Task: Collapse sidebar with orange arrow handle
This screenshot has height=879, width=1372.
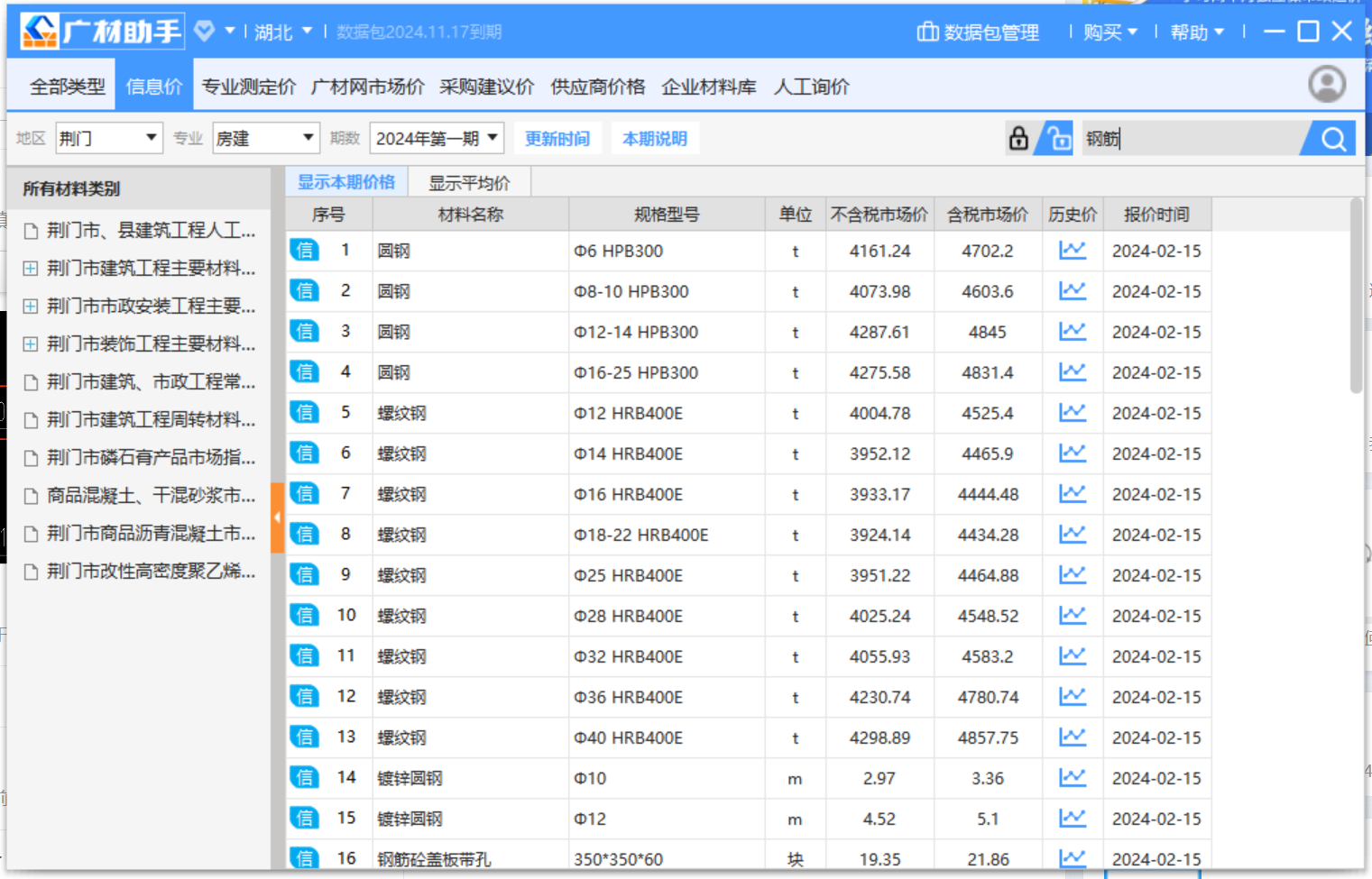Action: pos(277,517)
